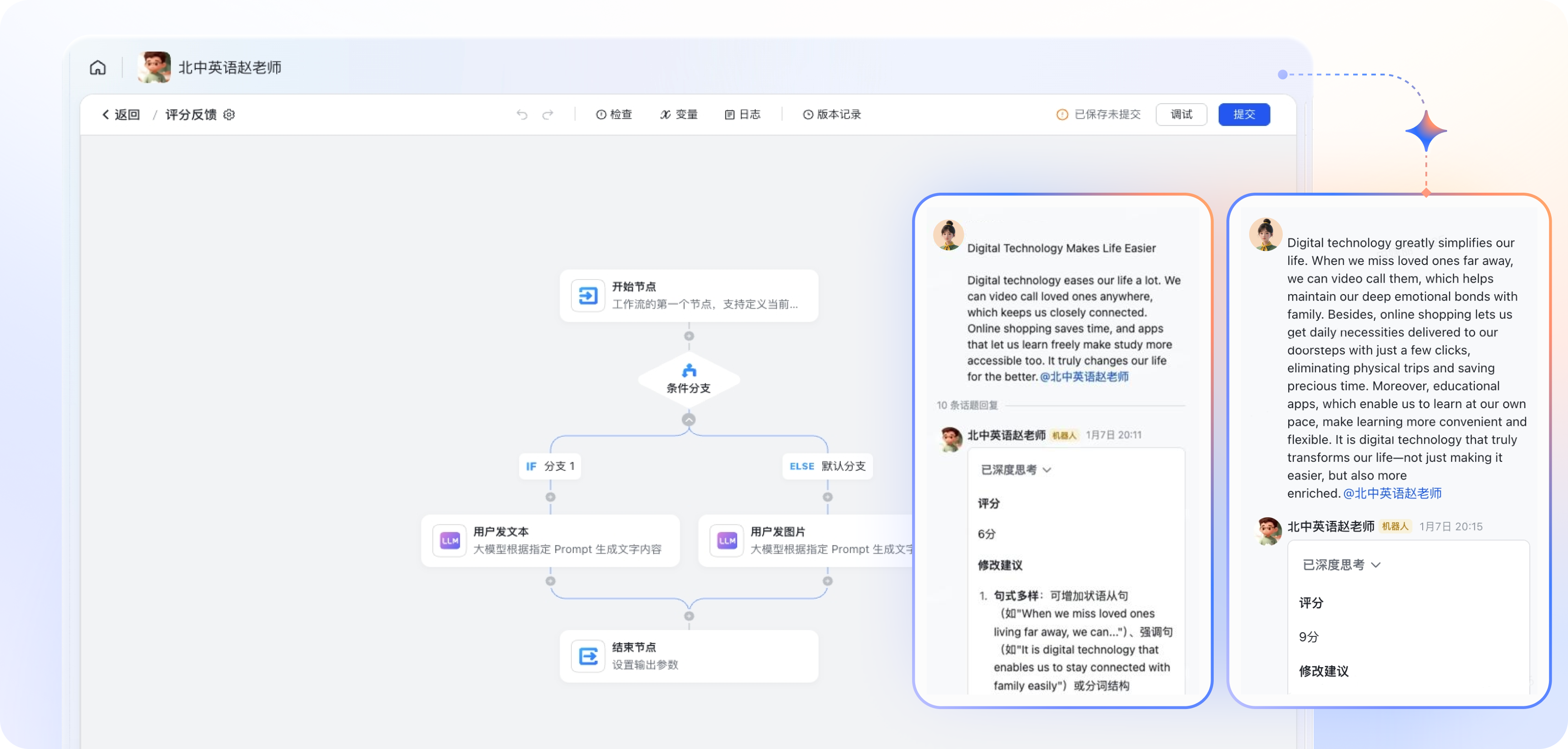Select the 开始节点 start node icon
Viewport: 1568px width, 749px height.
click(x=587, y=296)
